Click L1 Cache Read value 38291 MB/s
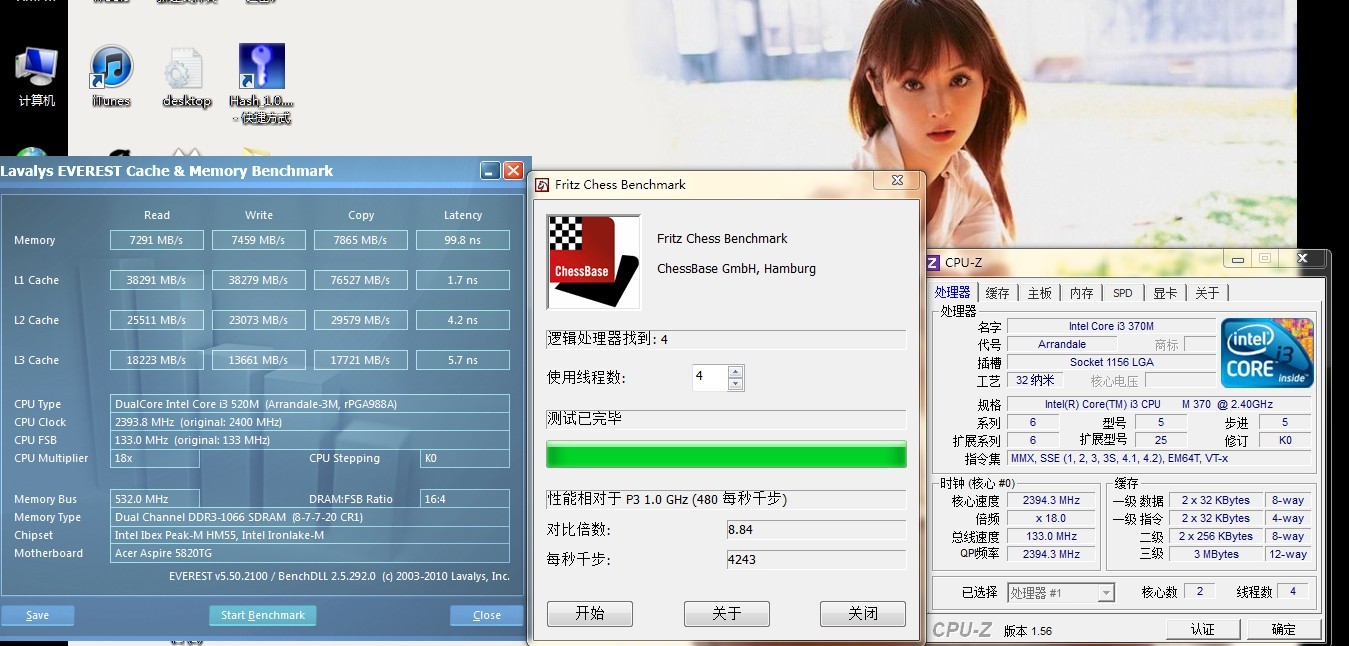The image size is (1349, 646). [157, 280]
